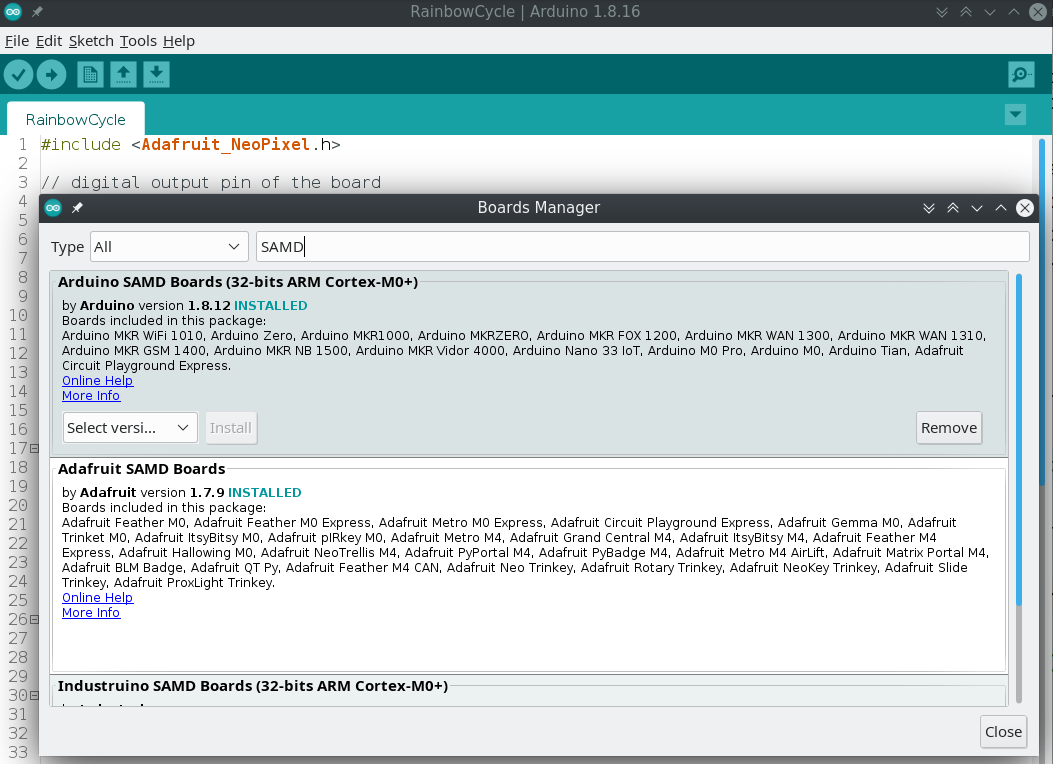The height and width of the screenshot is (764, 1053).
Task: Open the Tools menu
Action: tap(138, 41)
